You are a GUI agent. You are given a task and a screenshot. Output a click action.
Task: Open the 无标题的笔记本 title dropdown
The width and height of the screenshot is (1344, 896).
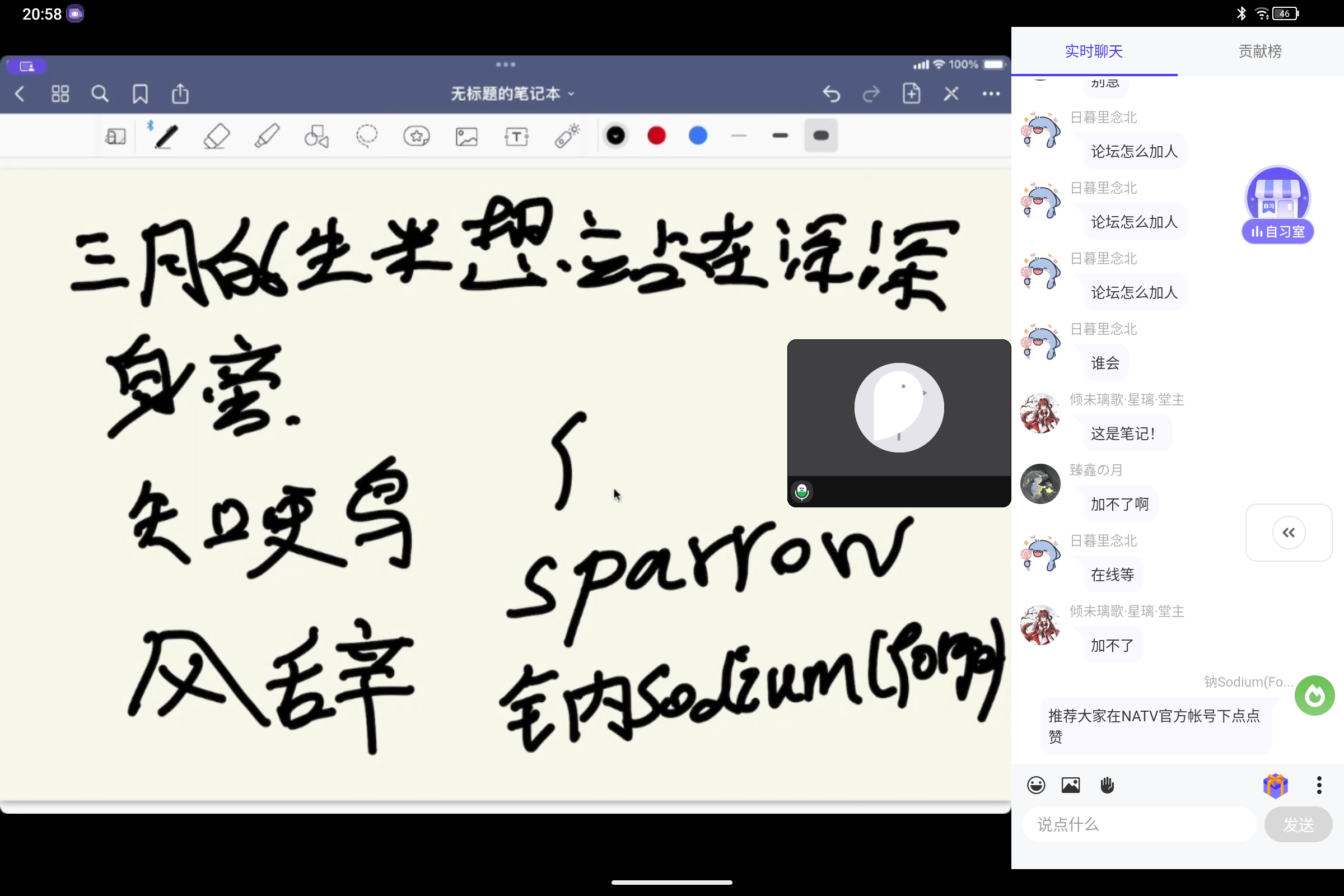pyautogui.click(x=512, y=94)
